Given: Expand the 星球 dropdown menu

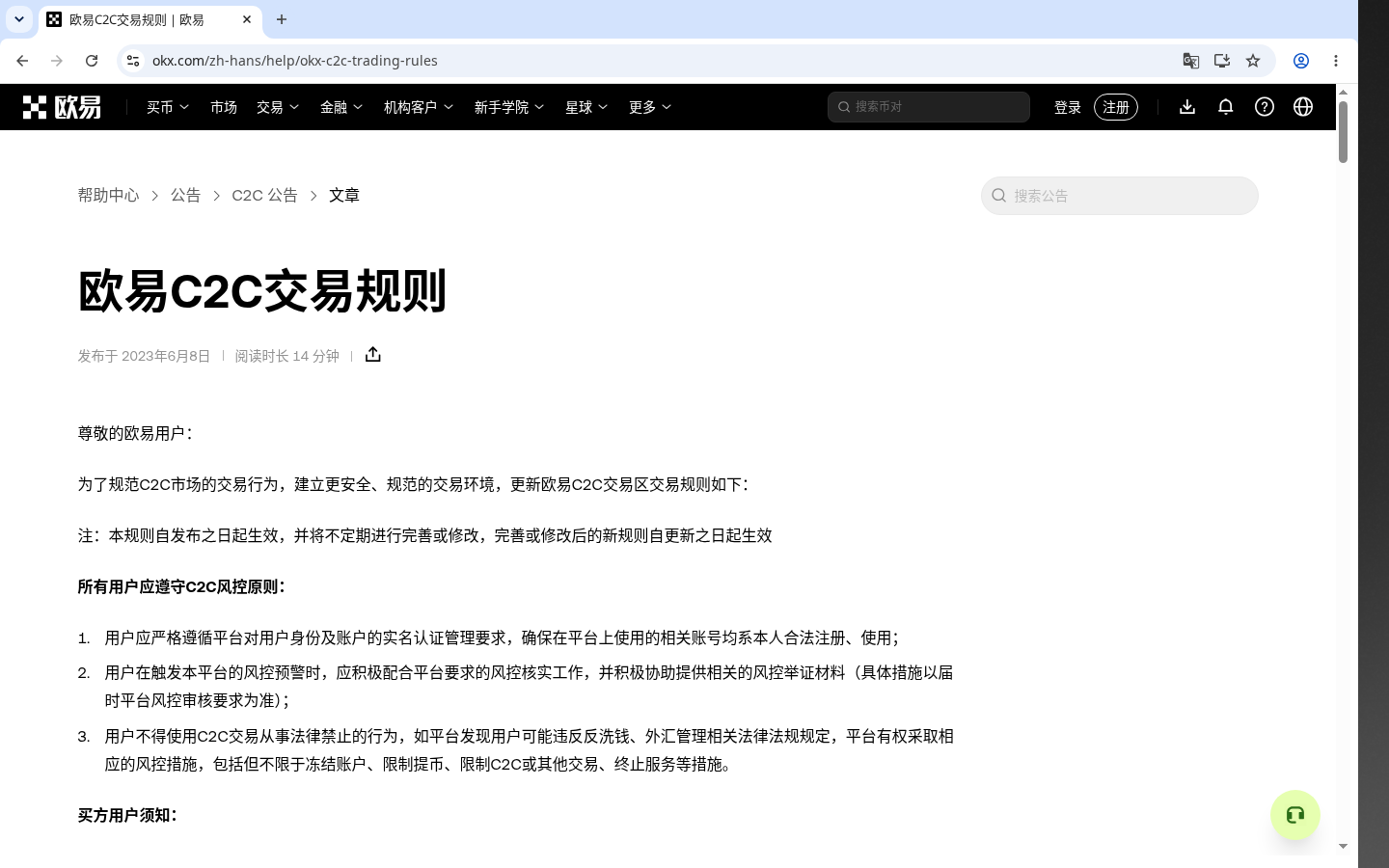Looking at the screenshot, I should pyautogui.click(x=586, y=107).
